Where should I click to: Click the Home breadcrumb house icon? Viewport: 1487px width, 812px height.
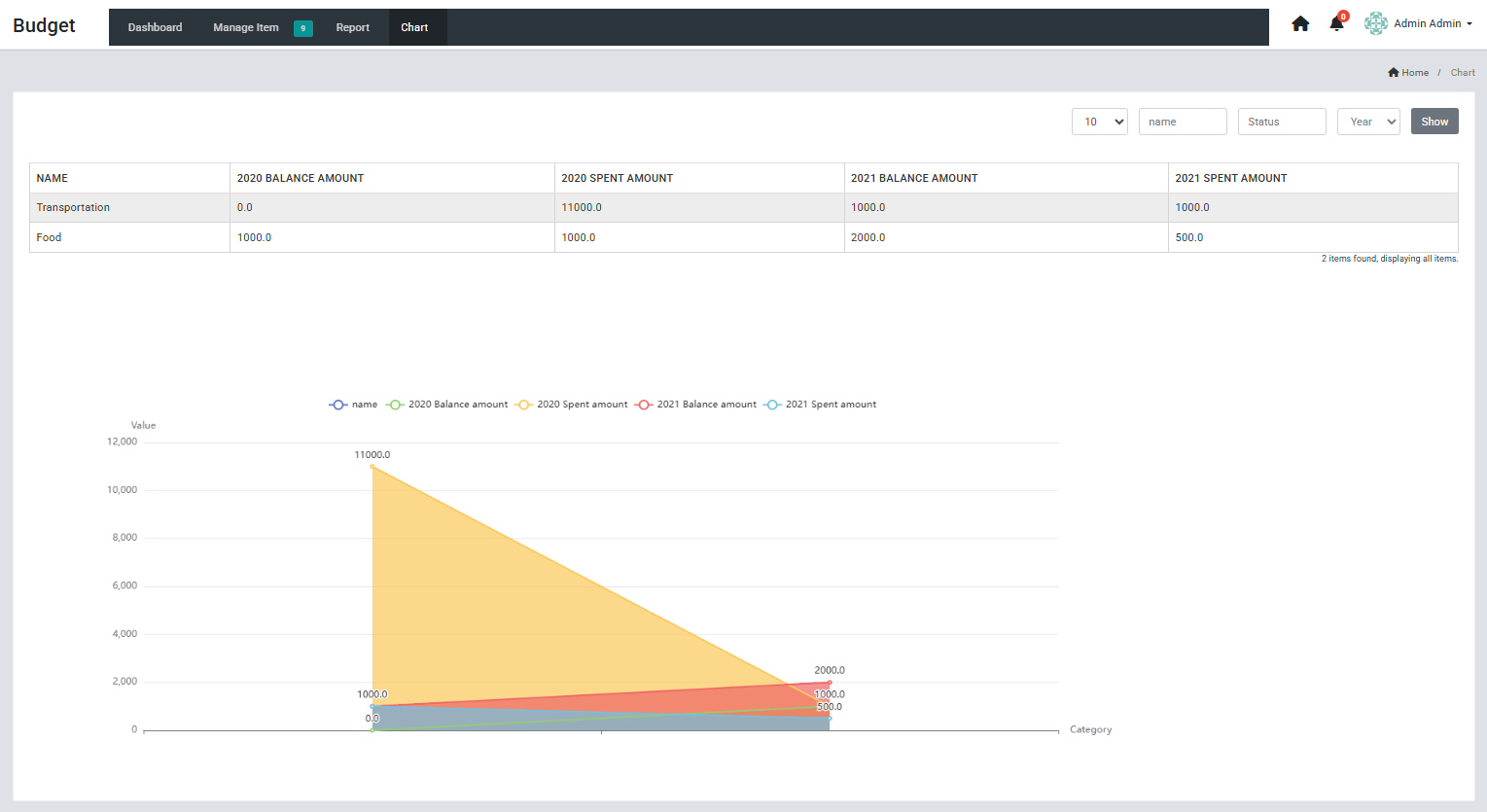[x=1393, y=73]
